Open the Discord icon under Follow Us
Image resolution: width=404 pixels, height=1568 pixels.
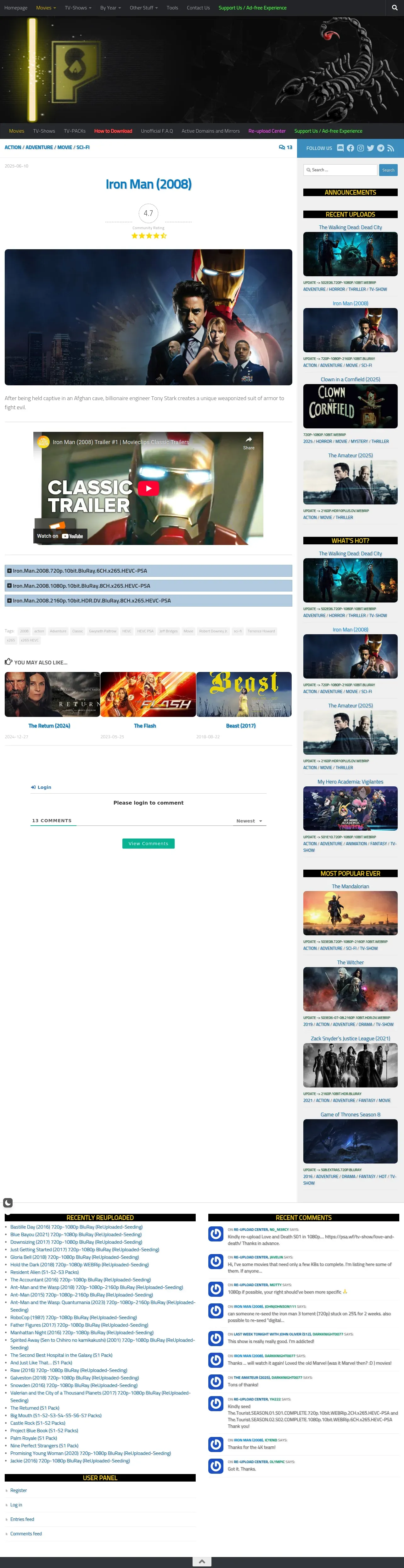341,148
